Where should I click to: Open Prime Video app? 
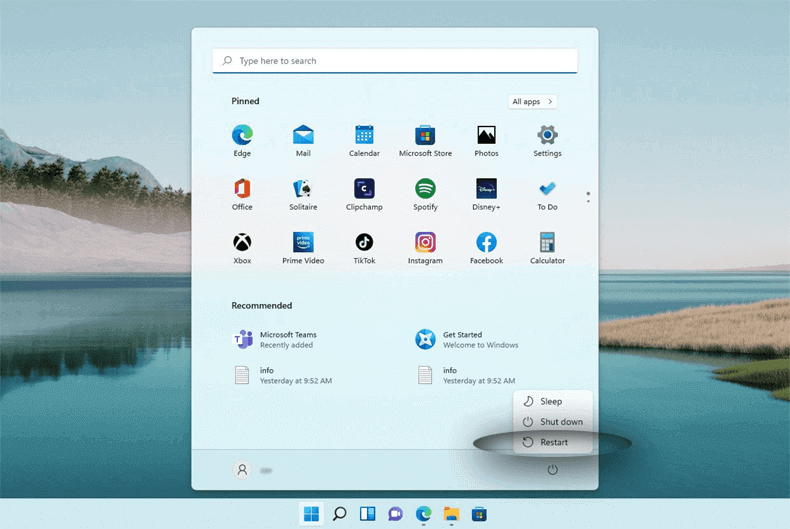pos(303,248)
